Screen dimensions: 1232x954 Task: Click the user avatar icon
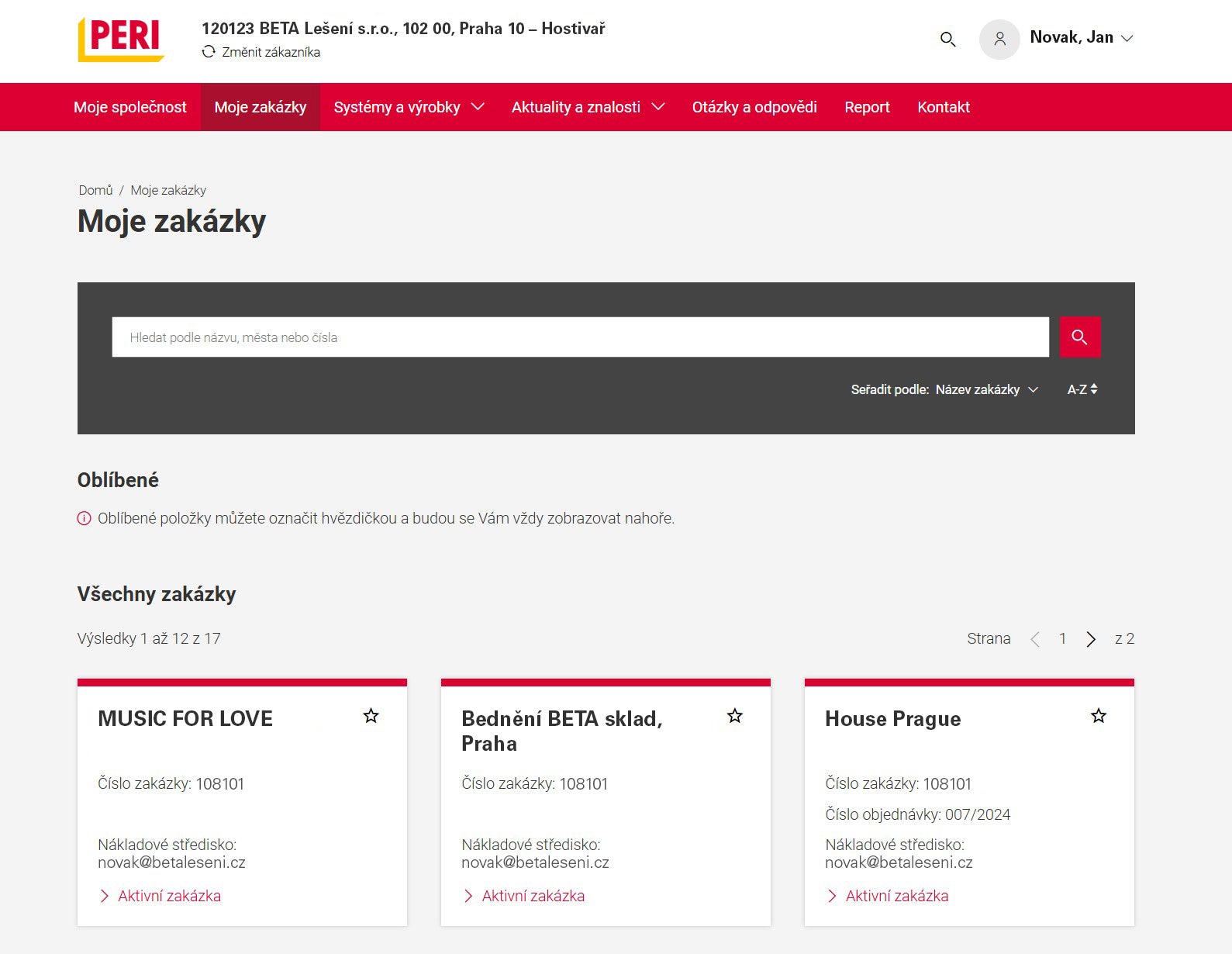click(999, 39)
